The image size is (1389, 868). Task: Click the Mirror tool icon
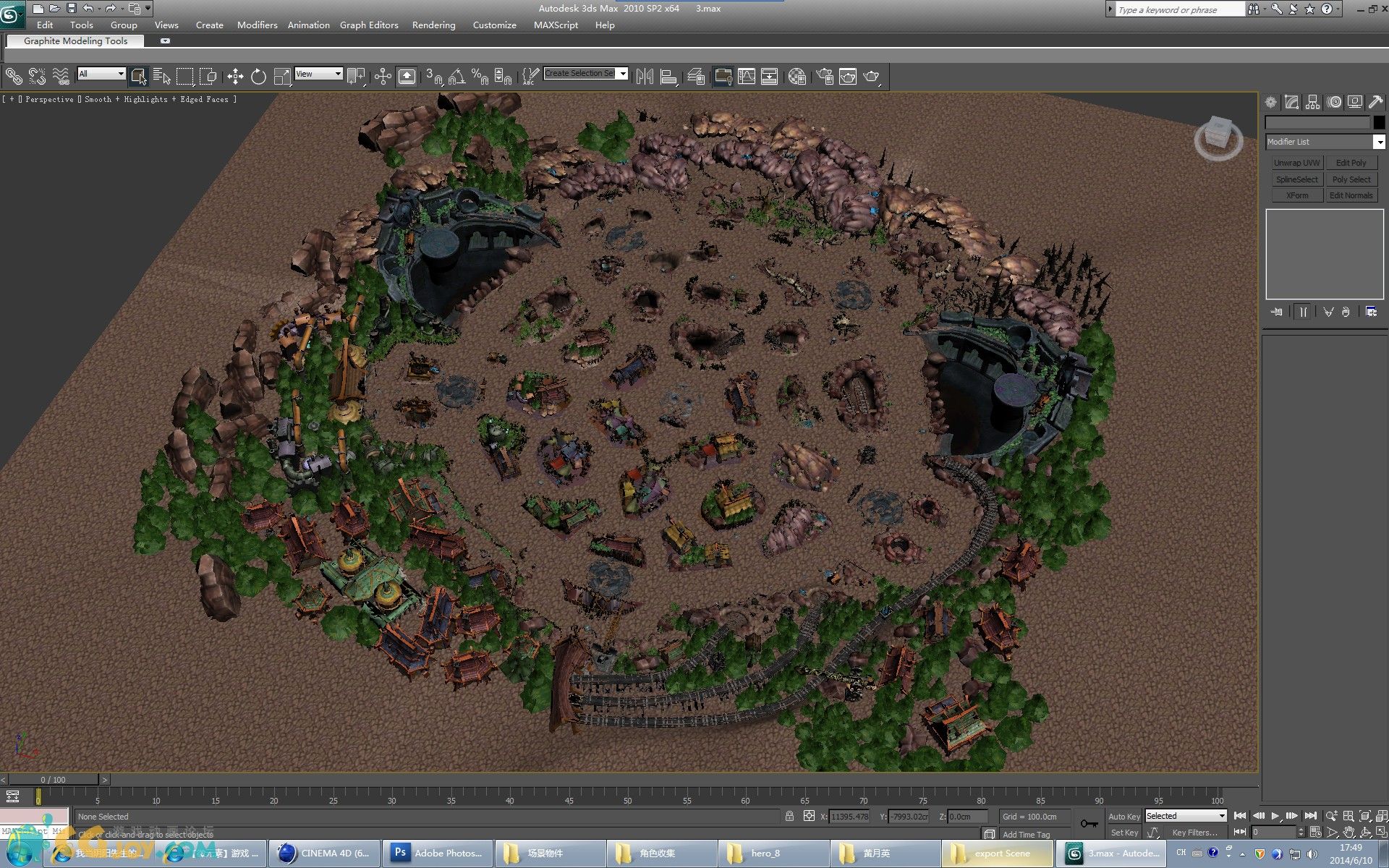tap(645, 77)
